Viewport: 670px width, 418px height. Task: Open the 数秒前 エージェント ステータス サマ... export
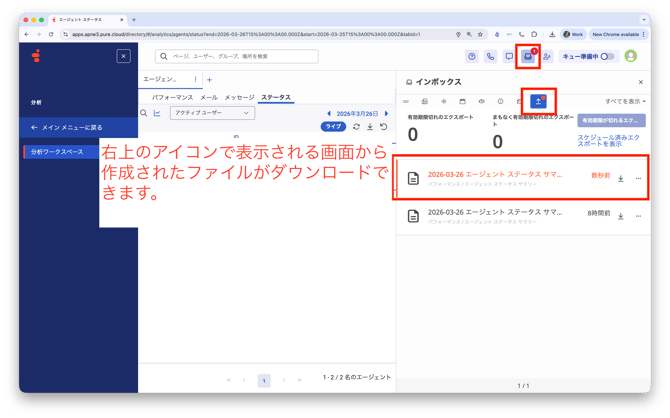point(495,174)
